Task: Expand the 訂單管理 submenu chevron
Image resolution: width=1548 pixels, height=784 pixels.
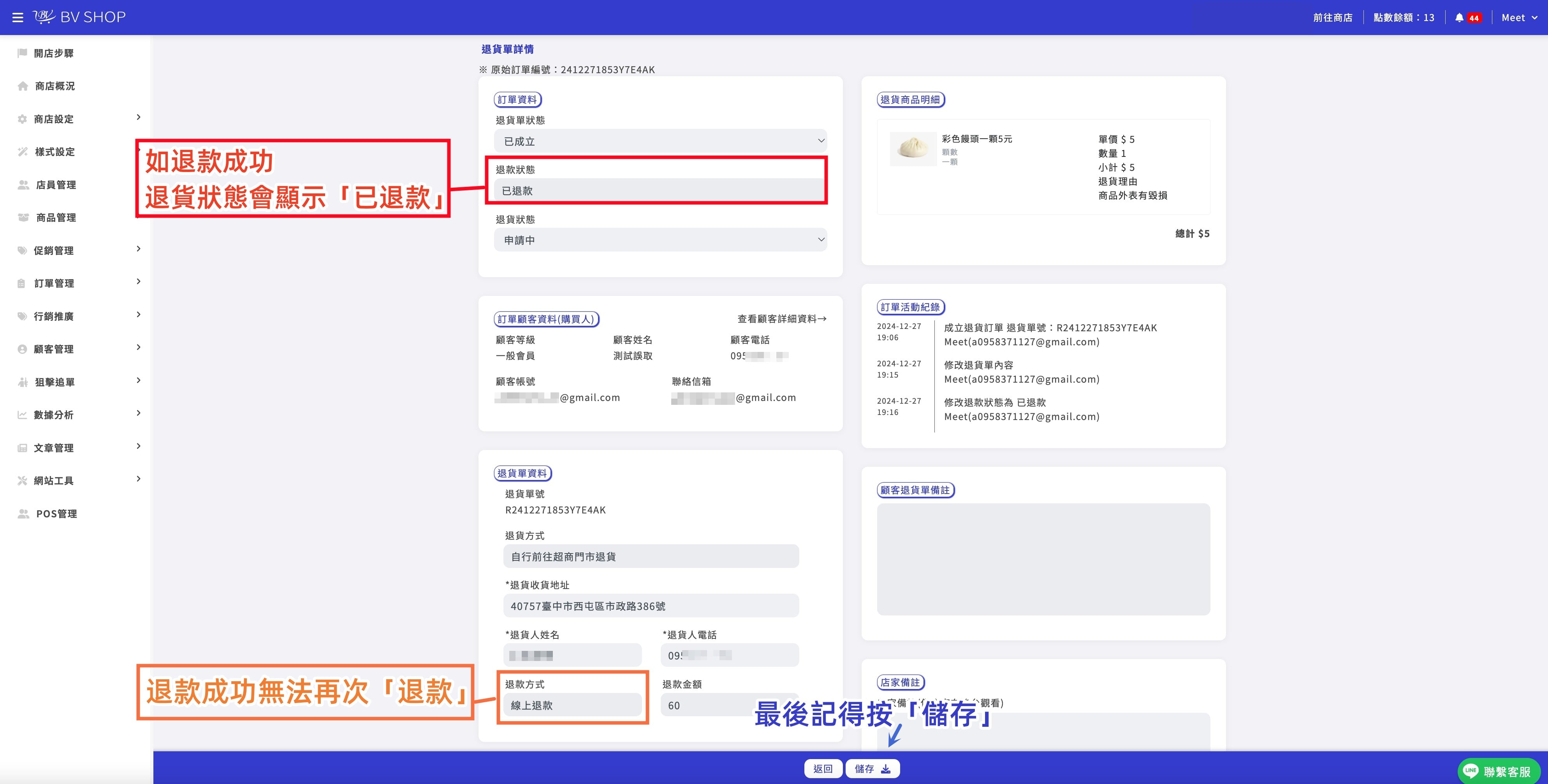Action: [139, 281]
